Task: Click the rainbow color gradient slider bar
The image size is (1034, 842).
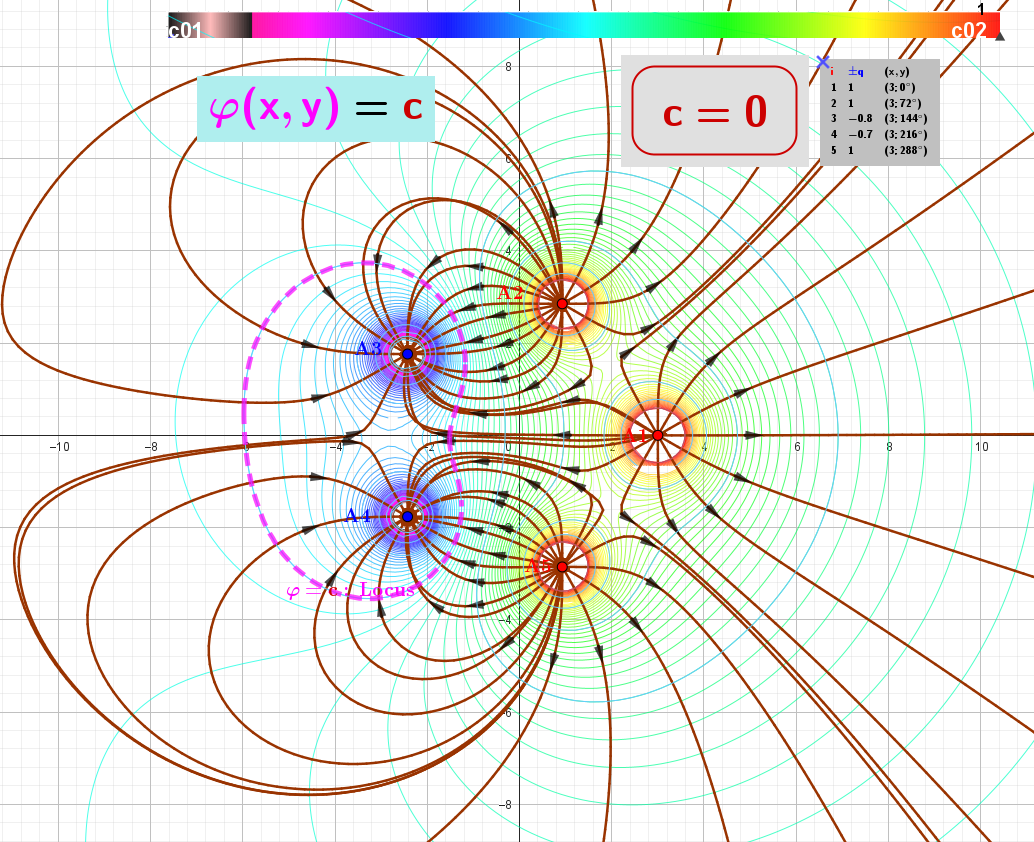Action: [584, 25]
